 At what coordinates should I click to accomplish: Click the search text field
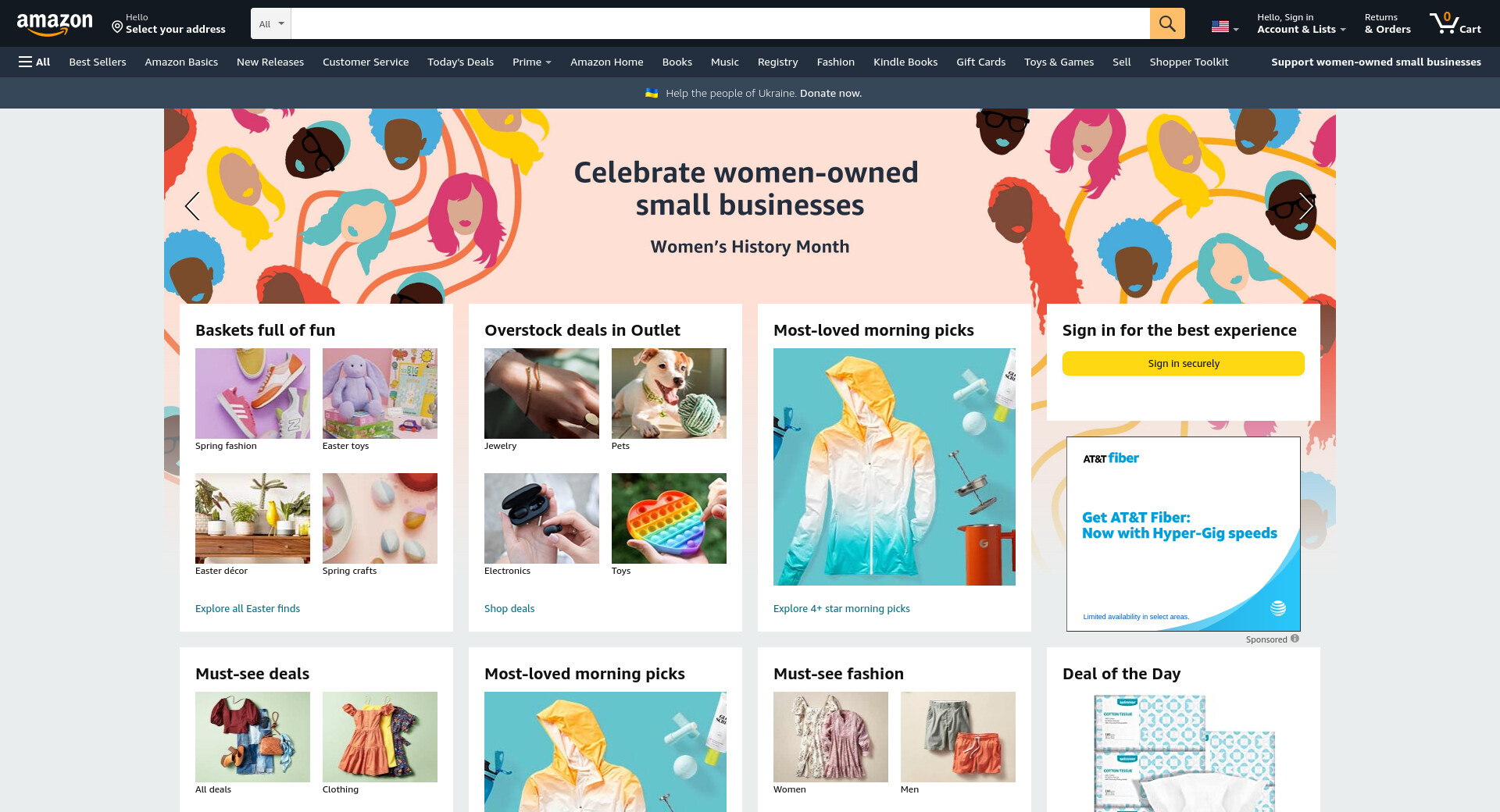click(720, 23)
